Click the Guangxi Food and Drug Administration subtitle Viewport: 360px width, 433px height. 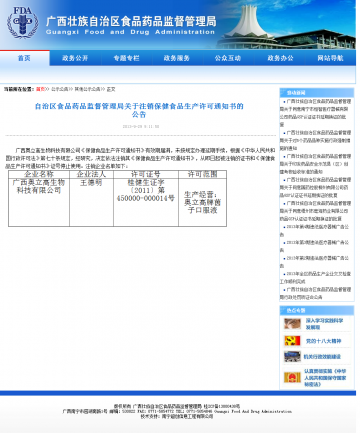click(x=130, y=32)
